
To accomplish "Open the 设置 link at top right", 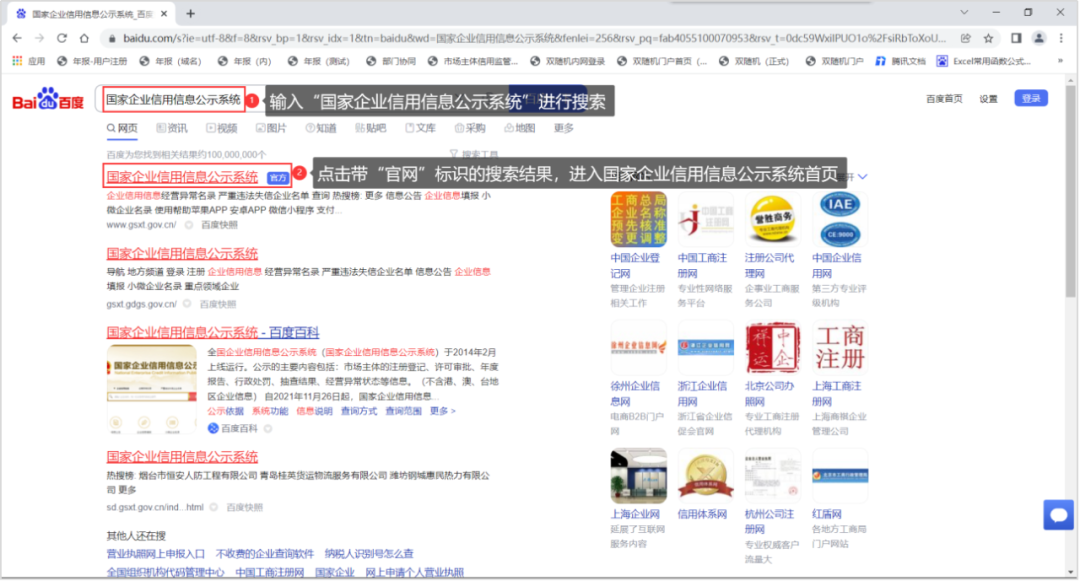I will click(x=988, y=99).
